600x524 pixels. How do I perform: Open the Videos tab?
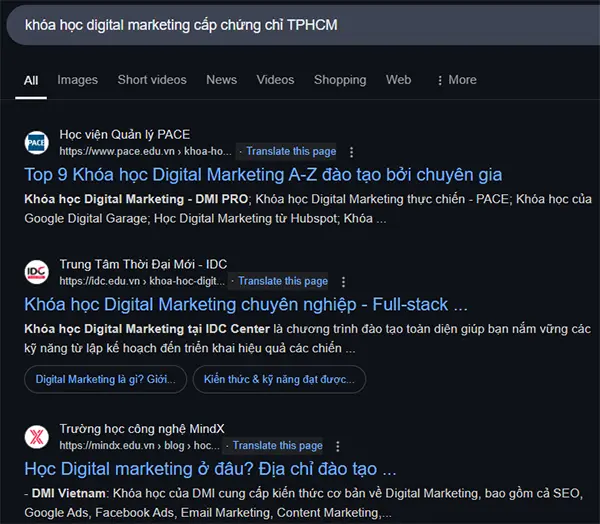276,80
